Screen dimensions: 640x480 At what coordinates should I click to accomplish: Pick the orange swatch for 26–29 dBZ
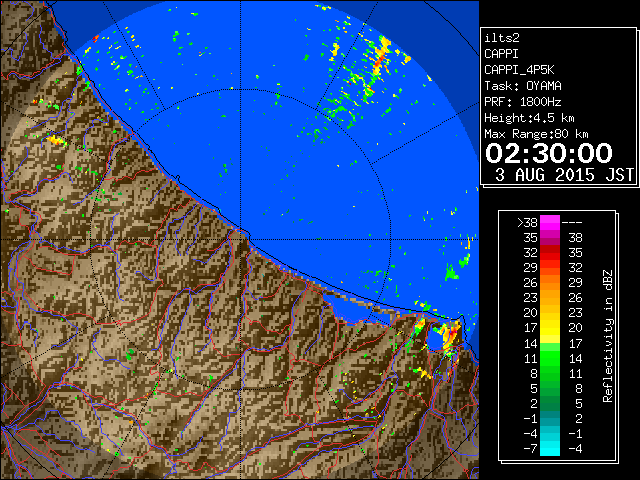[550, 282]
